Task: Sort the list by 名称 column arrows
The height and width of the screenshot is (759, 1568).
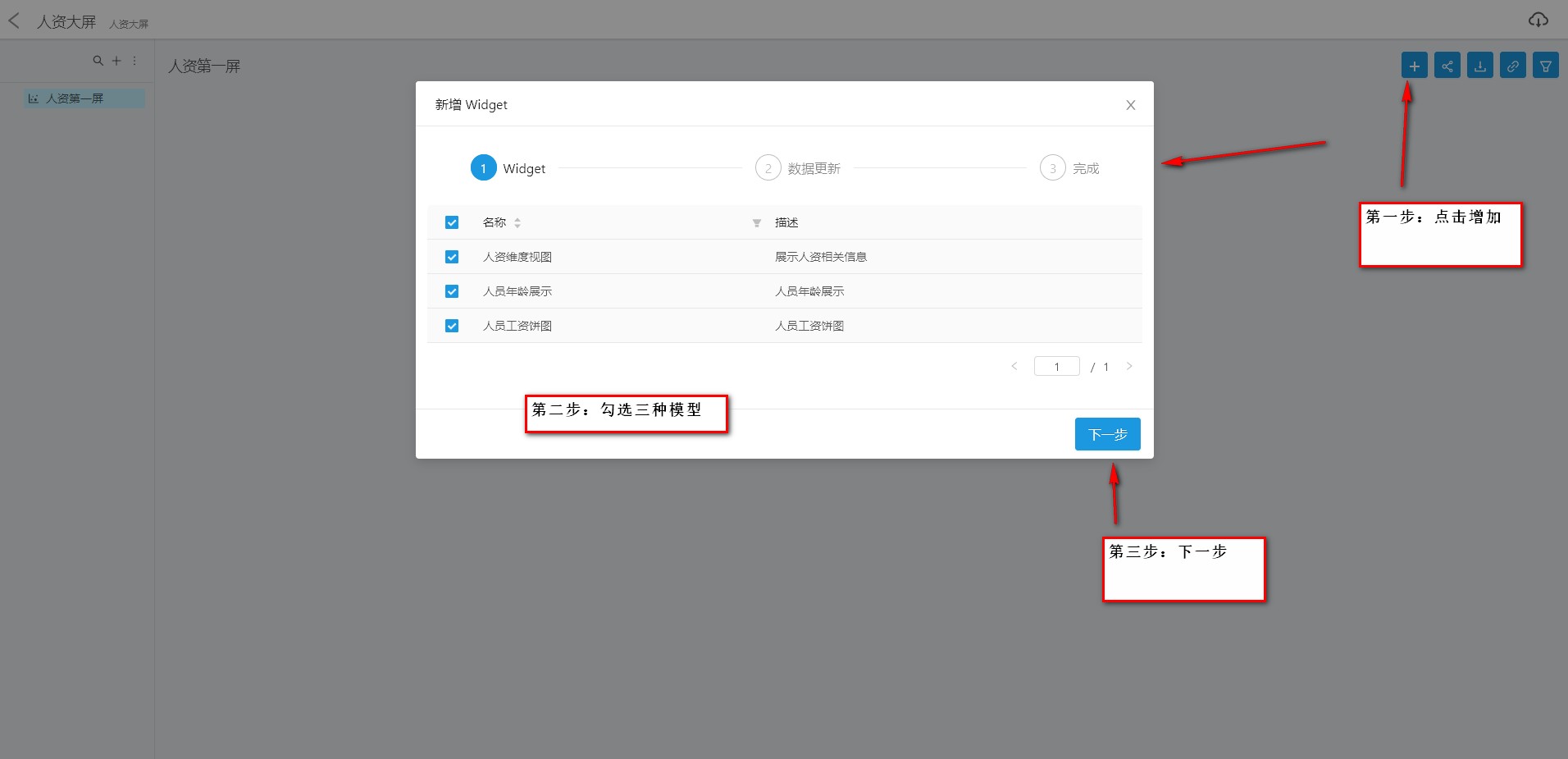Action: (517, 223)
